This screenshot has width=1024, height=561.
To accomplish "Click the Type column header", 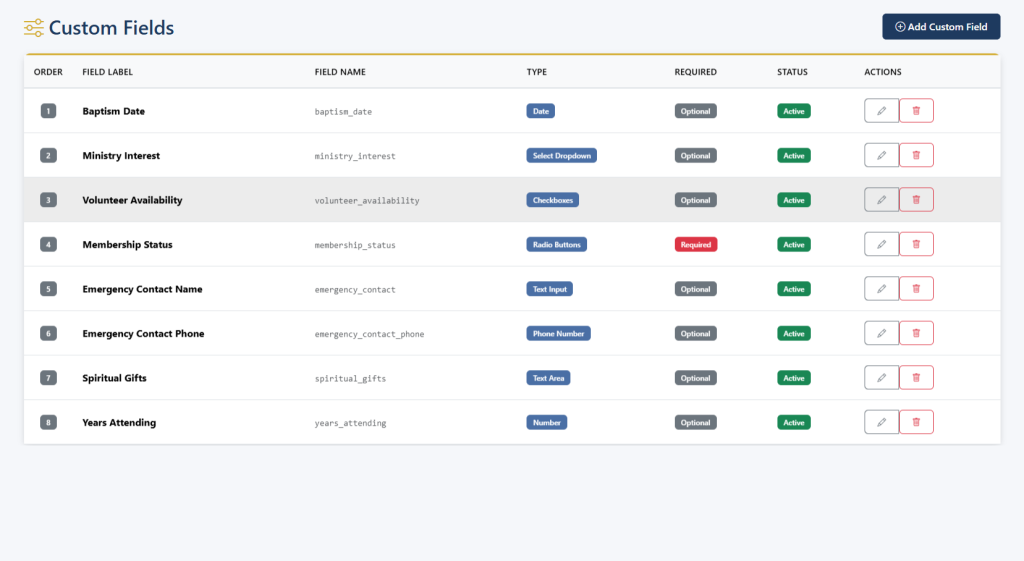I will [537, 72].
